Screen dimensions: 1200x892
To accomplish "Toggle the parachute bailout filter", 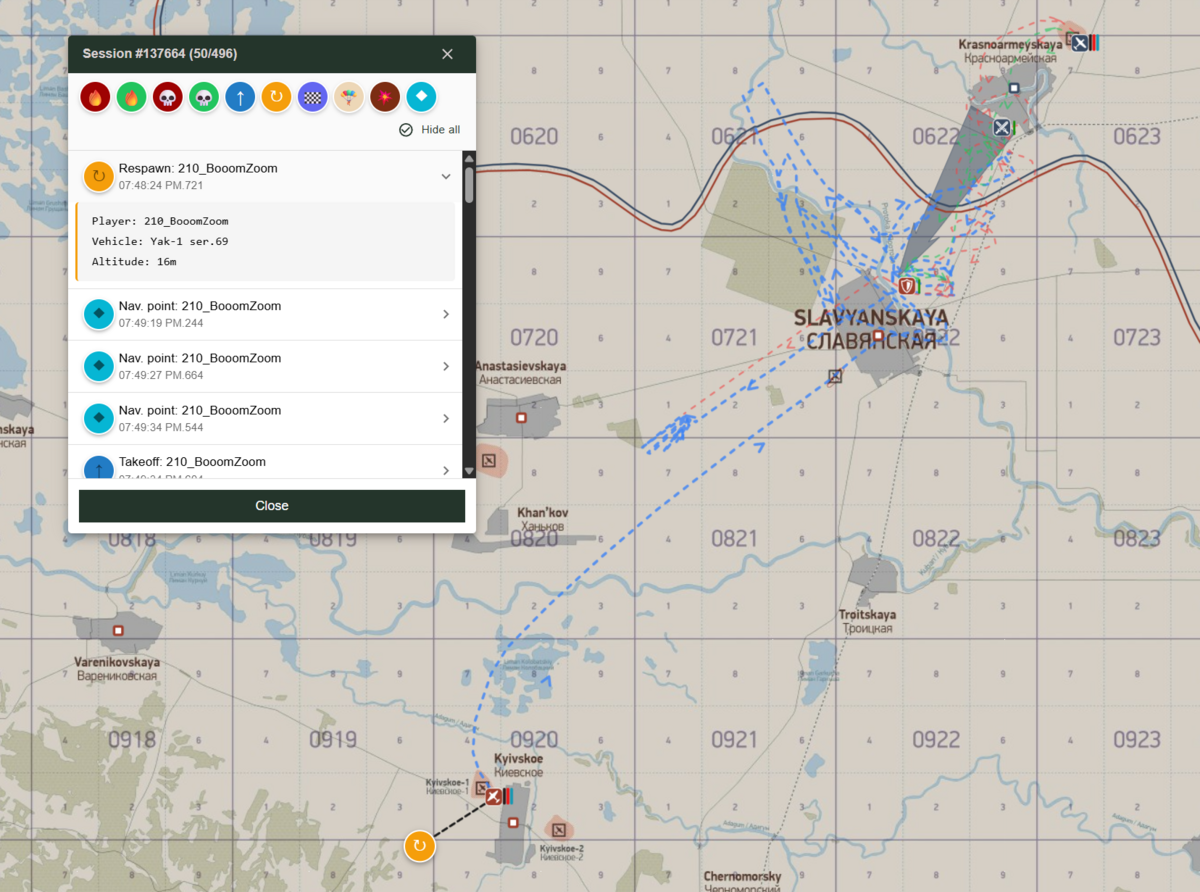I will [x=349, y=97].
